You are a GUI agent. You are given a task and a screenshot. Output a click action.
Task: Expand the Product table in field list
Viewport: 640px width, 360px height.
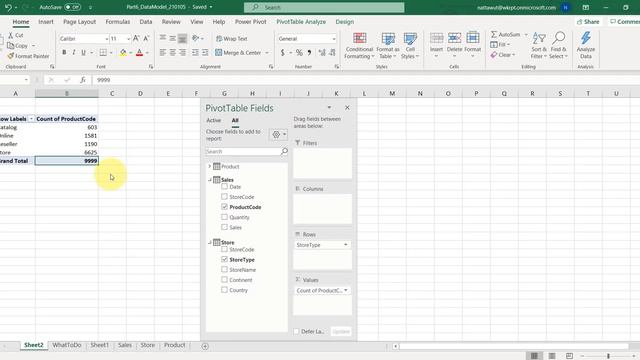click(x=209, y=167)
